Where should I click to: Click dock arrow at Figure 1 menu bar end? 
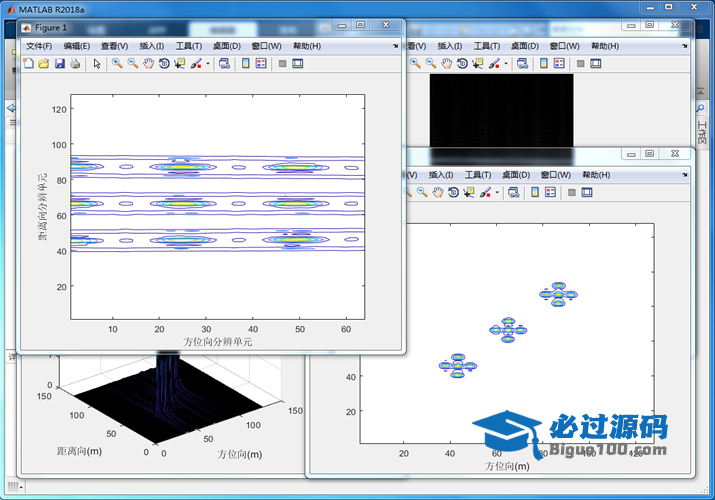pos(392,45)
